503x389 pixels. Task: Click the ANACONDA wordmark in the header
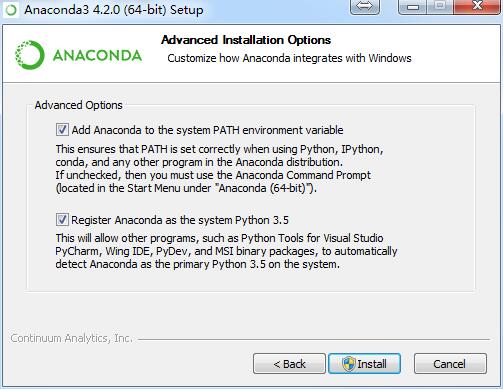coord(97,55)
